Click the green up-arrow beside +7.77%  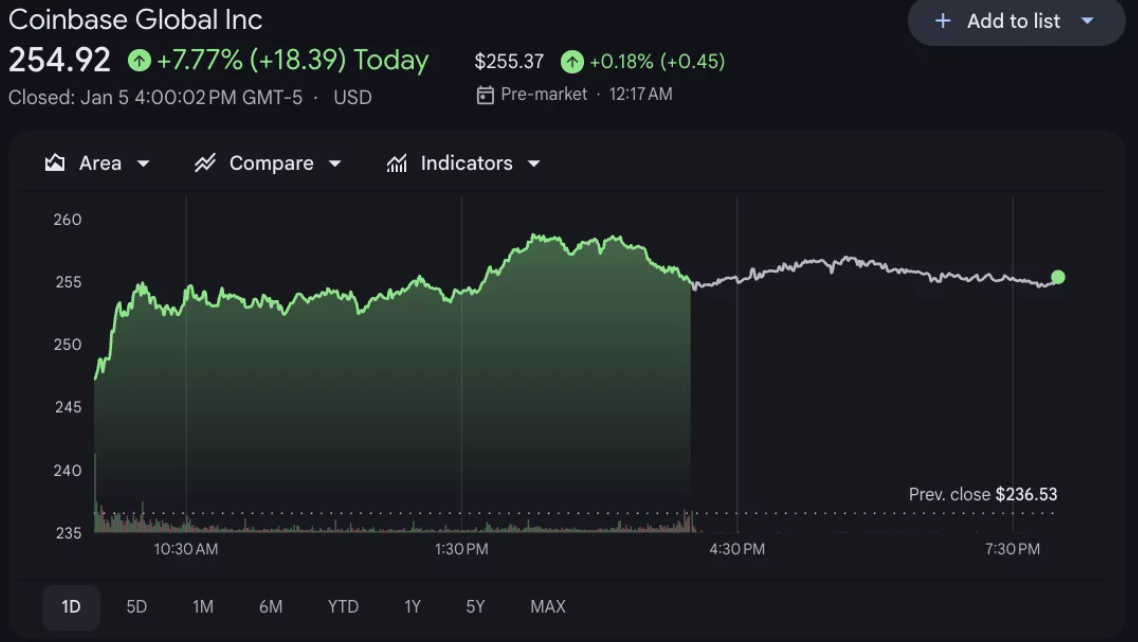139,61
